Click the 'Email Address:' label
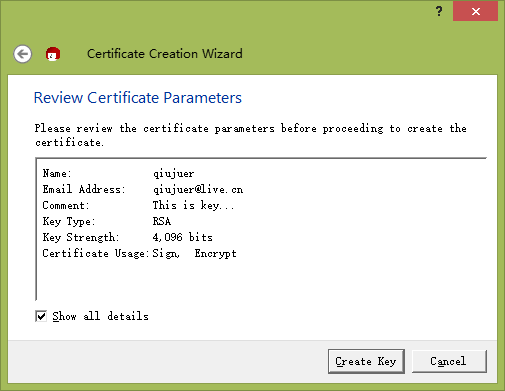The height and width of the screenshot is (391, 505). coord(84,189)
